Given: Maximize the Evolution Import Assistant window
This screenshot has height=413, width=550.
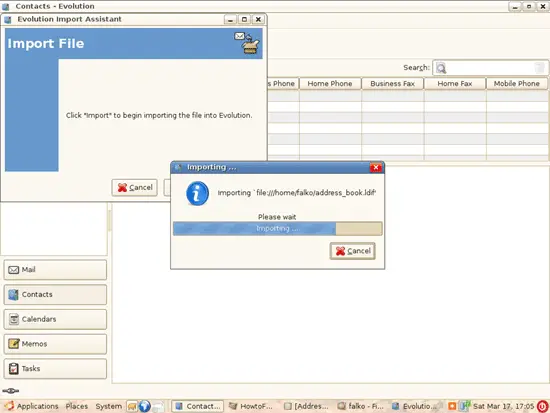Looking at the screenshot, I should [244, 20].
